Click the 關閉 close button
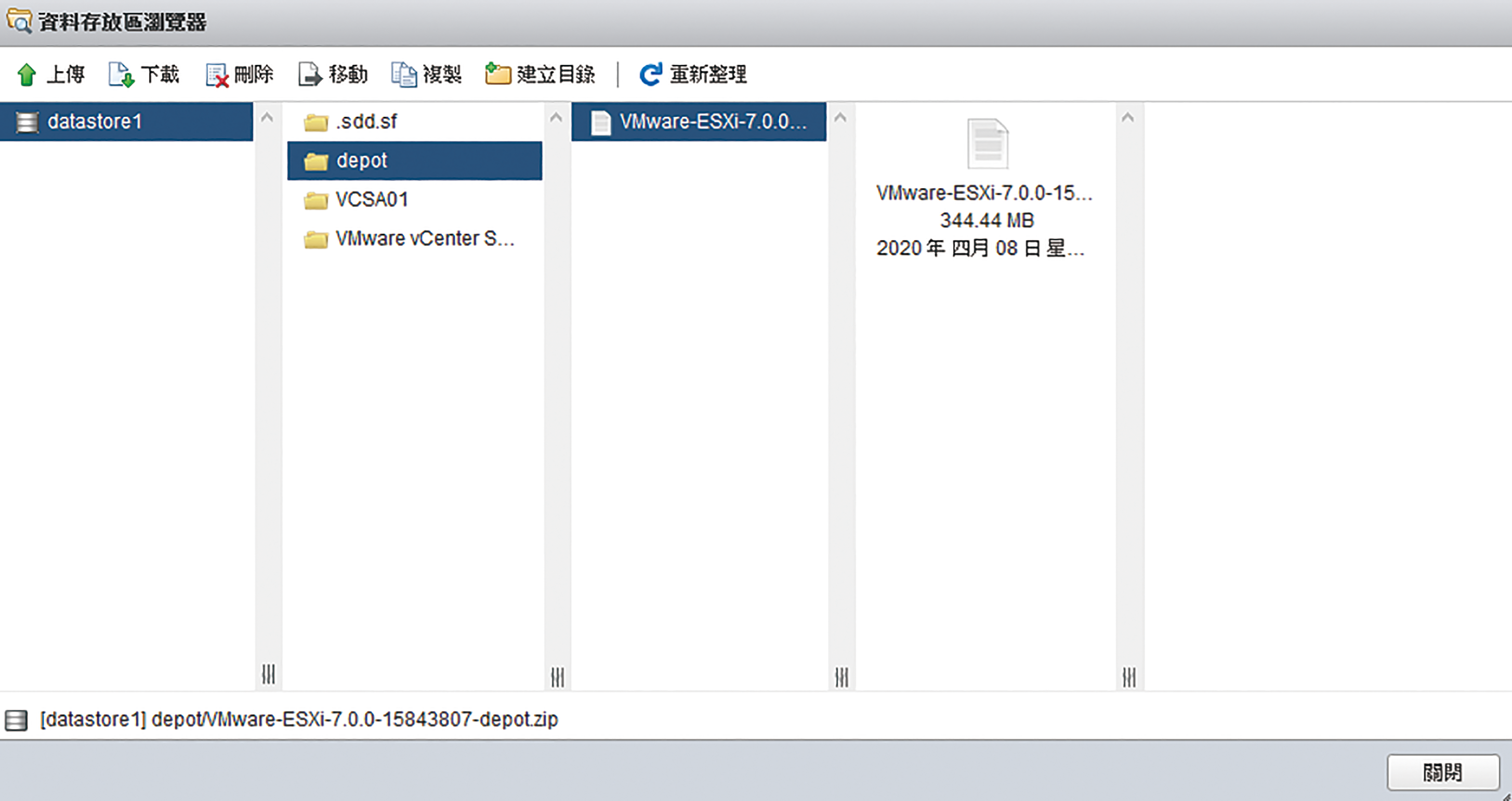The width and height of the screenshot is (1512, 801). [1443, 772]
